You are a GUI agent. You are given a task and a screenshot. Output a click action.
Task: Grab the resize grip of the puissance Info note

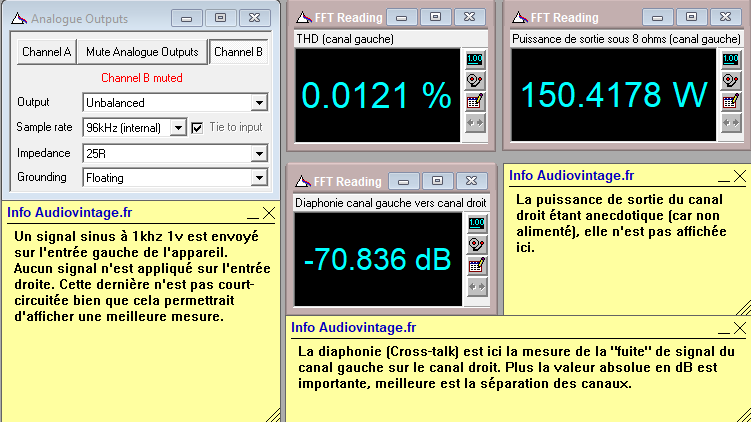click(x=743, y=308)
